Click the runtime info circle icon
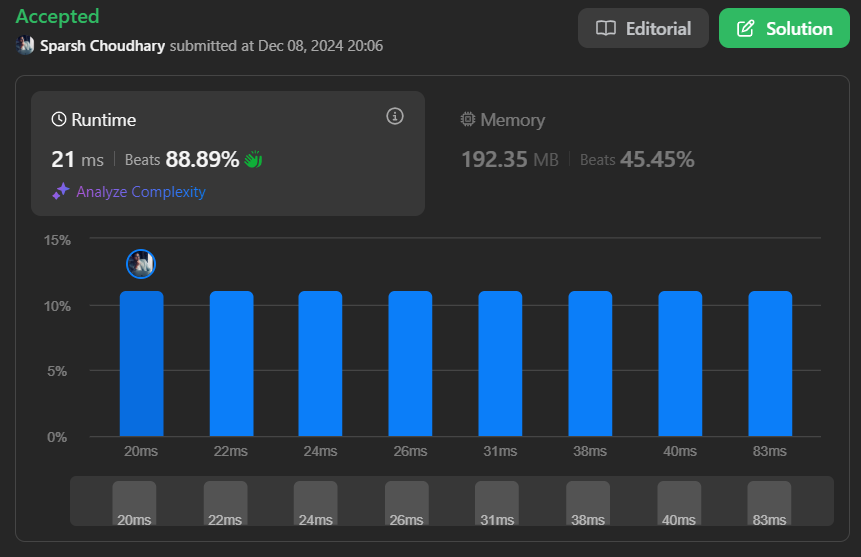 click(x=395, y=117)
